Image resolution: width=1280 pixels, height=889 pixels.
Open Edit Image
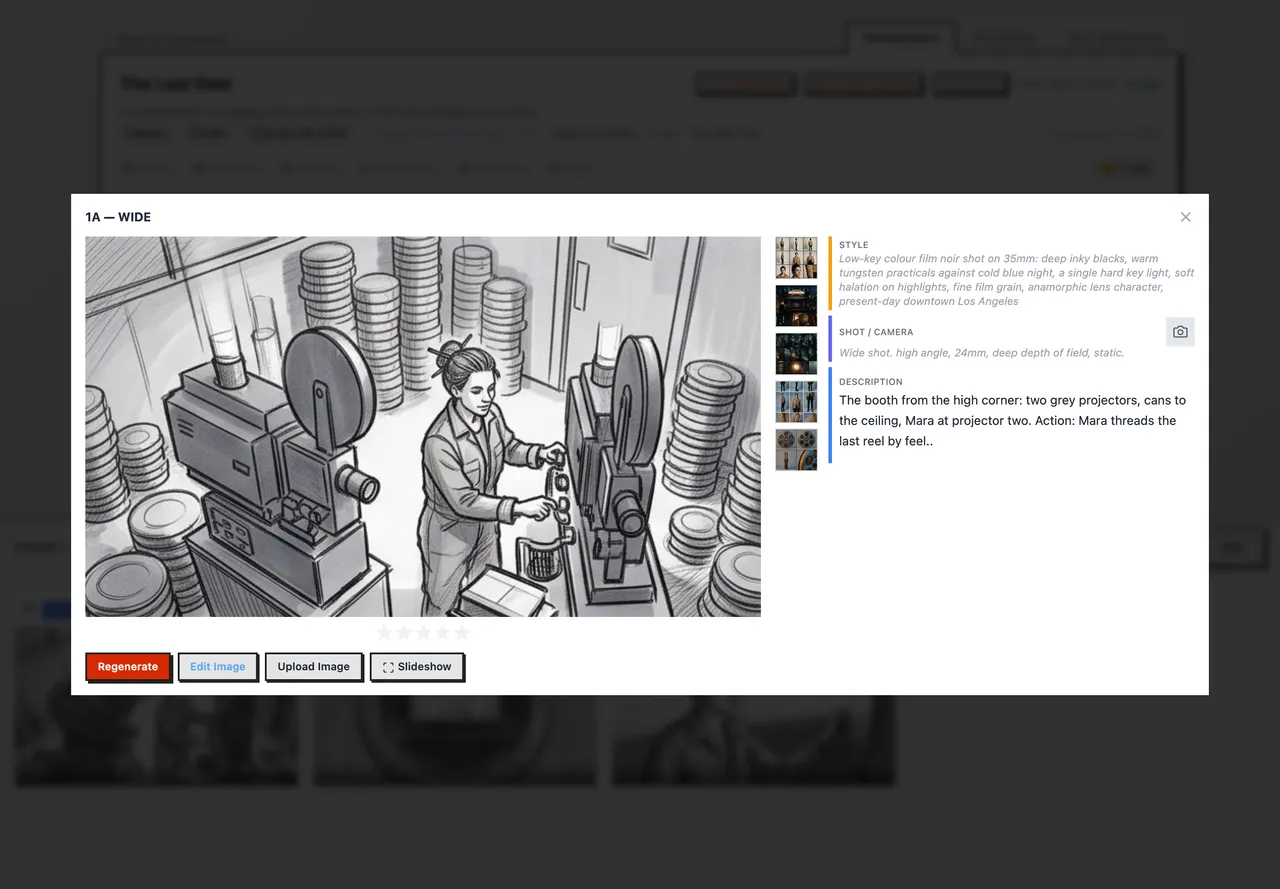[x=218, y=667]
